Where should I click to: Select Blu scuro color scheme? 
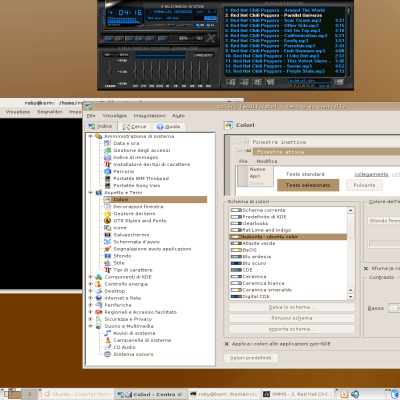[x=288, y=263]
